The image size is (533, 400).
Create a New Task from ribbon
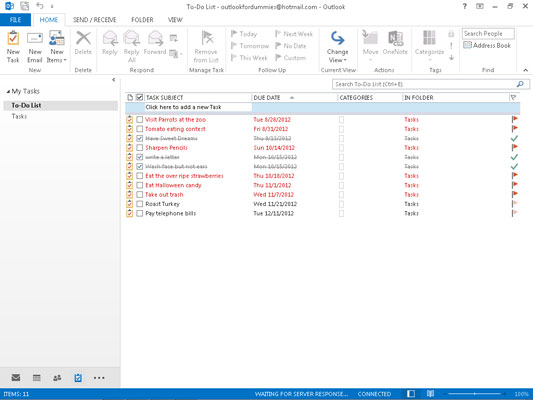(13, 47)
